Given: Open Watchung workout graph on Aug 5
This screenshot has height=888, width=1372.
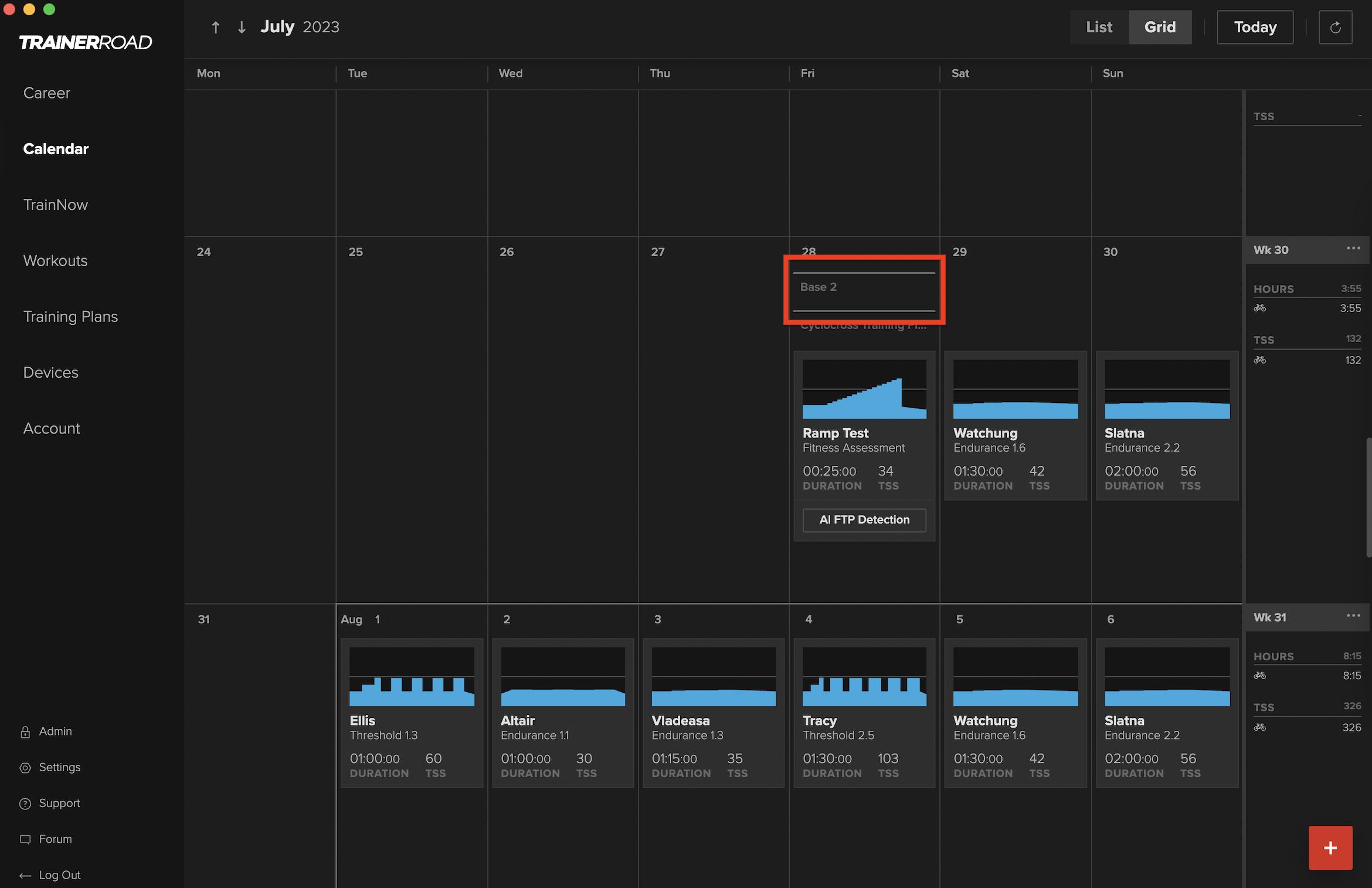Looking at the screenshot, I should coord(1016,676).
